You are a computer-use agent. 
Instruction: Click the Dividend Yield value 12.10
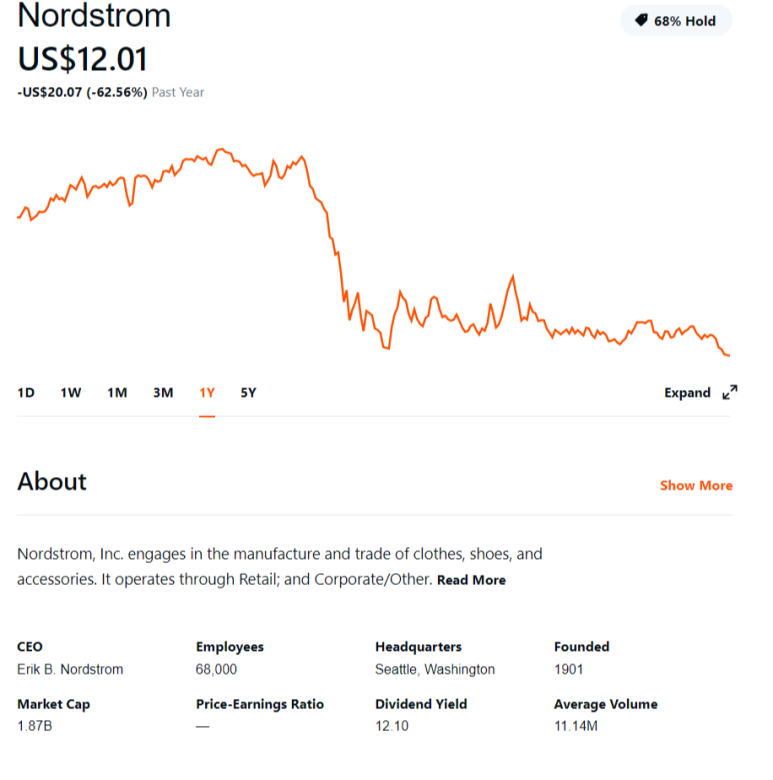pyautogui.click(x=391, y=726)
